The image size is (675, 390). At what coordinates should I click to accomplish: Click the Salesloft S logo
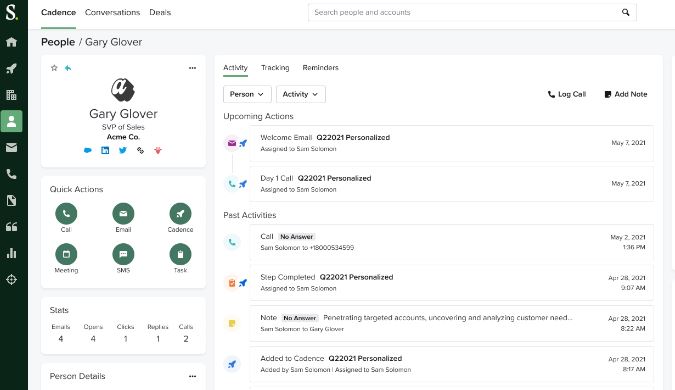[x=12, y=12]
